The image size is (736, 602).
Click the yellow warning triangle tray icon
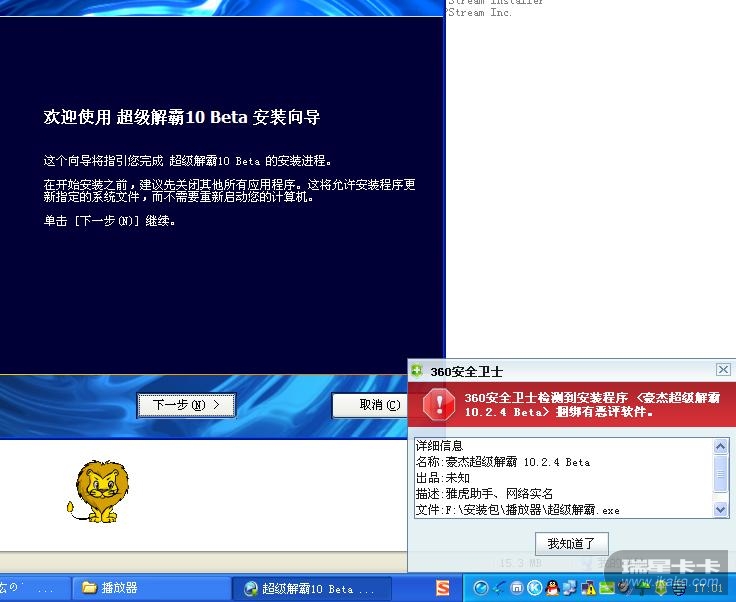pos(588,587)
